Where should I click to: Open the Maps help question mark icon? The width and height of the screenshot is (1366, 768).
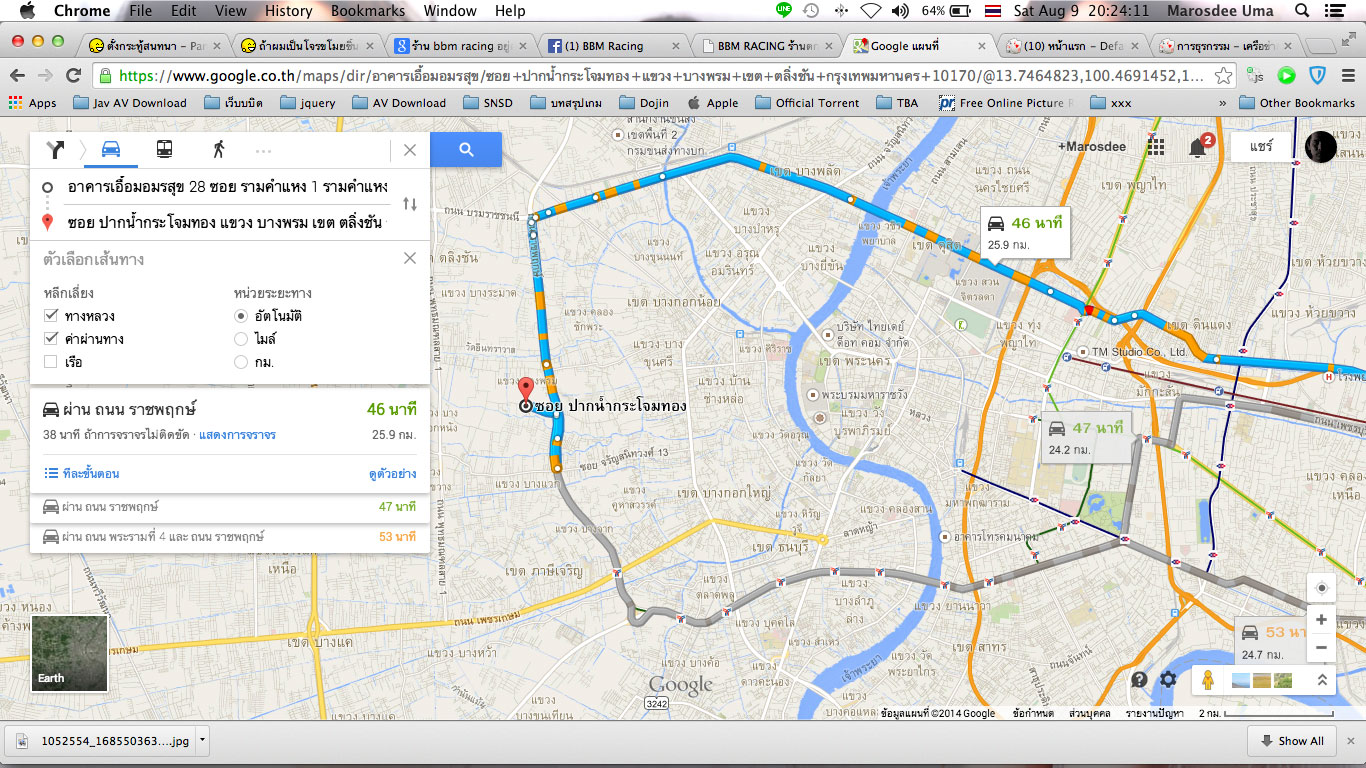pos(1139,680)
